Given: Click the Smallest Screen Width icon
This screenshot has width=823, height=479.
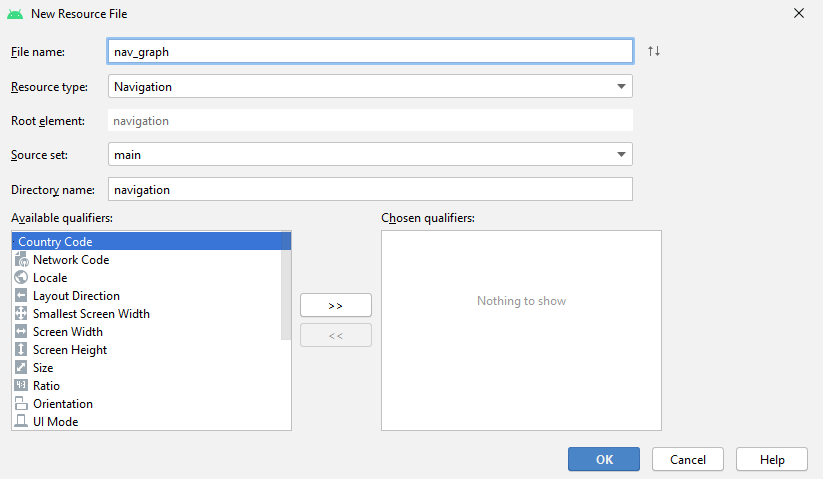Looking at the screenshot, I should pos(22,314).
